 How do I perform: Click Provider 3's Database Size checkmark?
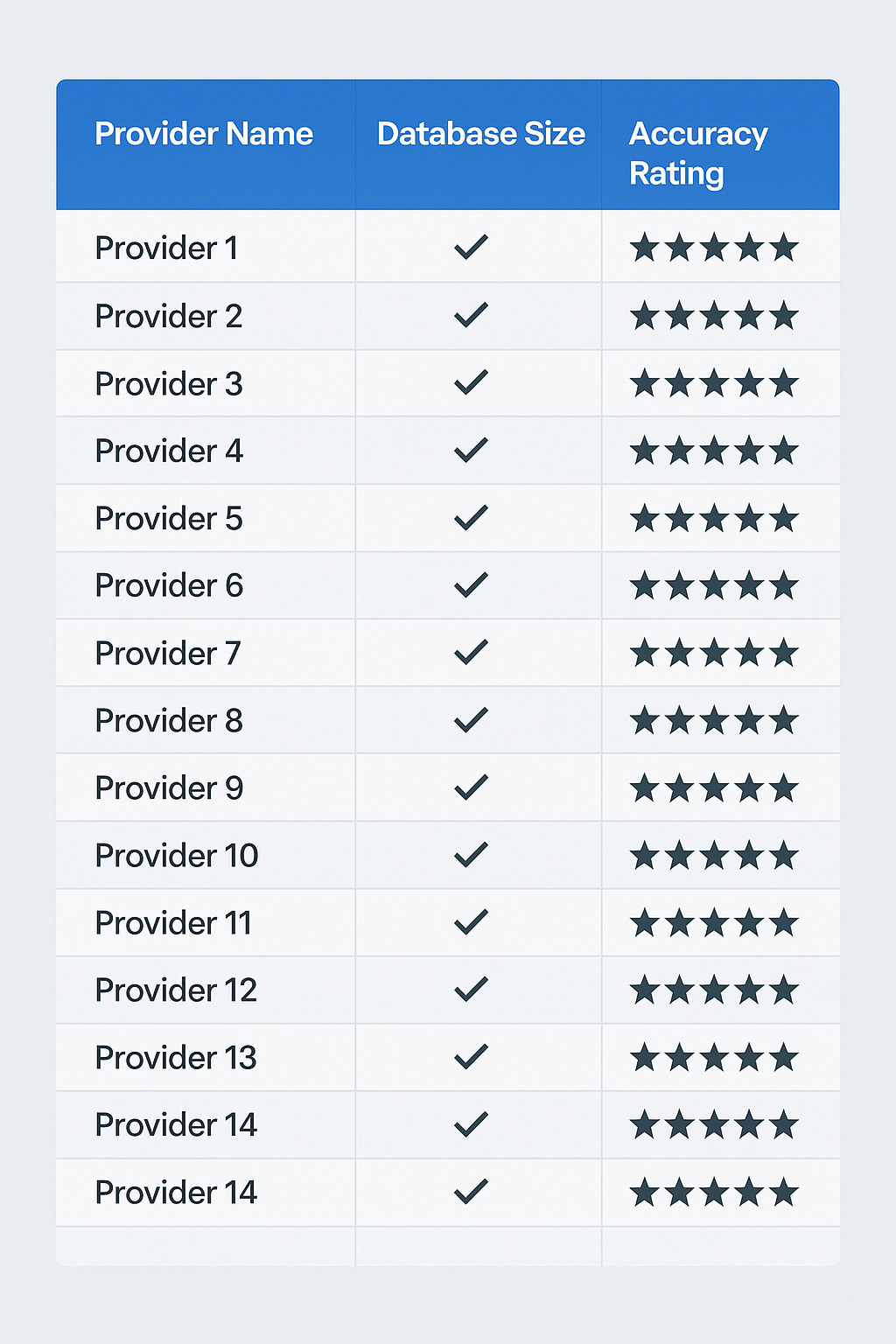471,382
